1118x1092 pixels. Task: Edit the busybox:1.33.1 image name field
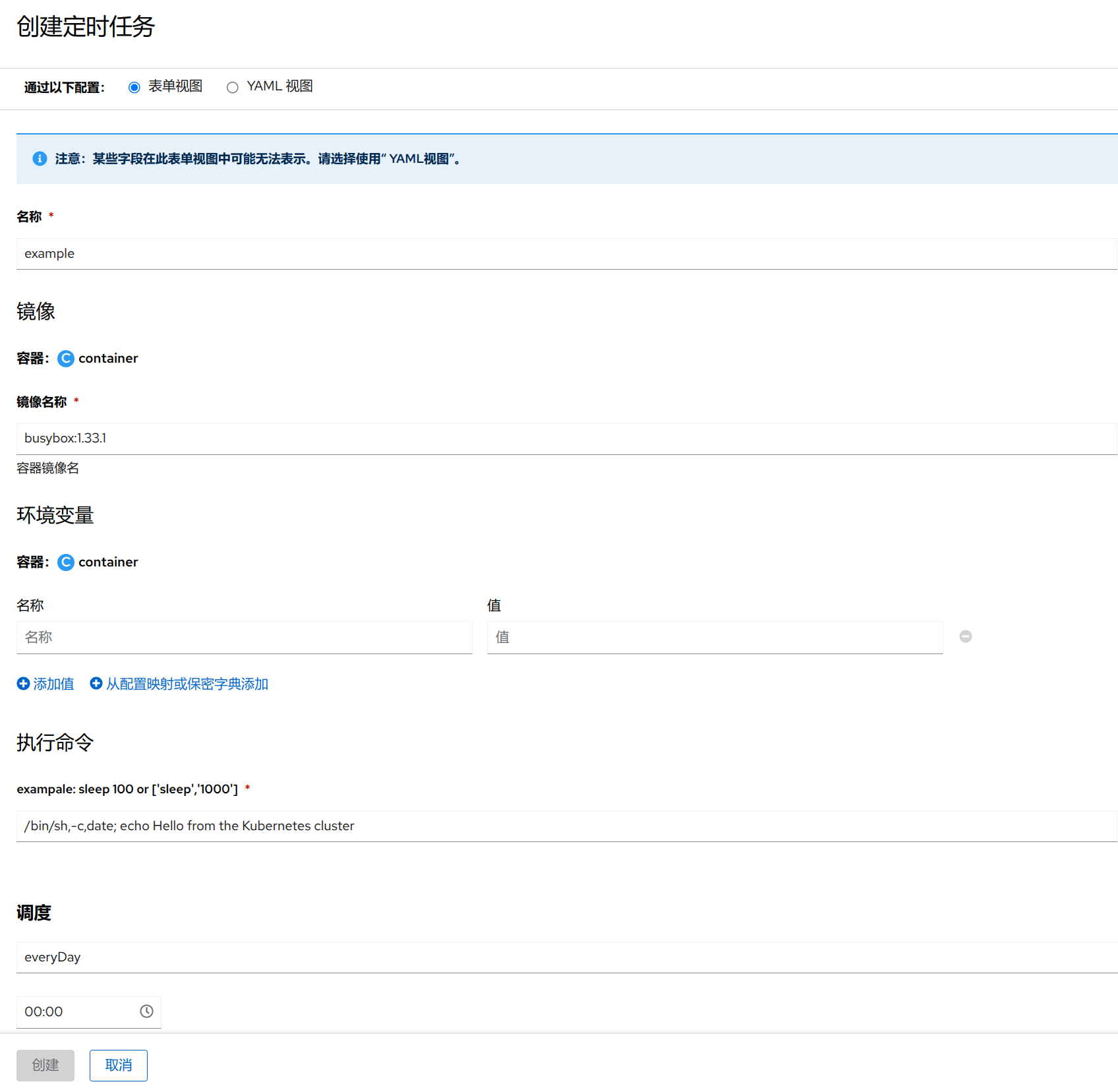pos(566,439)
